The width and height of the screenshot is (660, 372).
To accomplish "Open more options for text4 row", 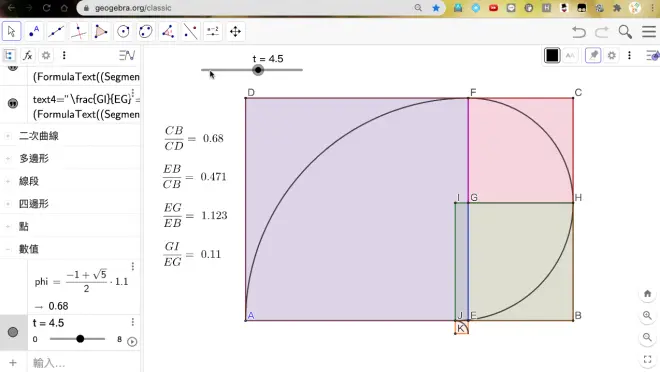I will [x=133, y=93].
